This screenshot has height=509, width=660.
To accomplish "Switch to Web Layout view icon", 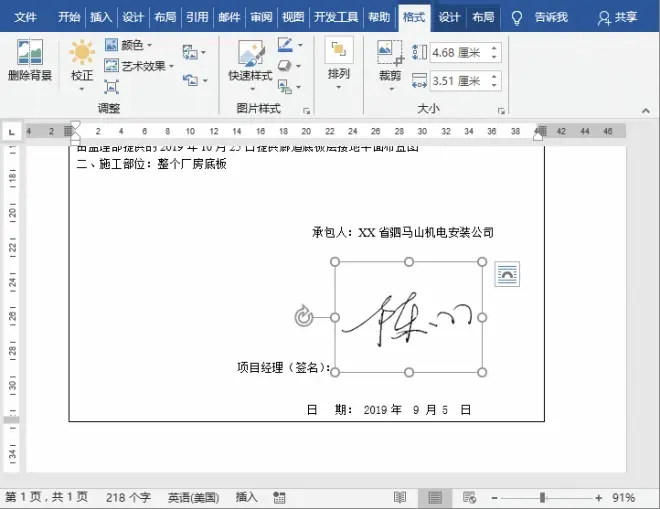I will [469, 498].
